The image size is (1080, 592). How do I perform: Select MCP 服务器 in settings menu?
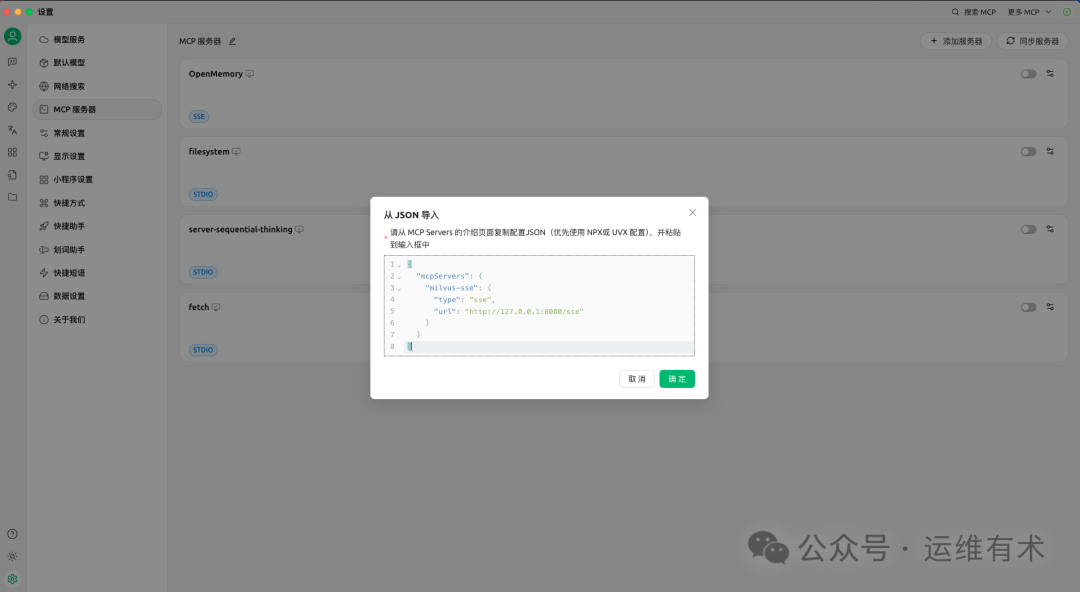(x=97, y=110)
